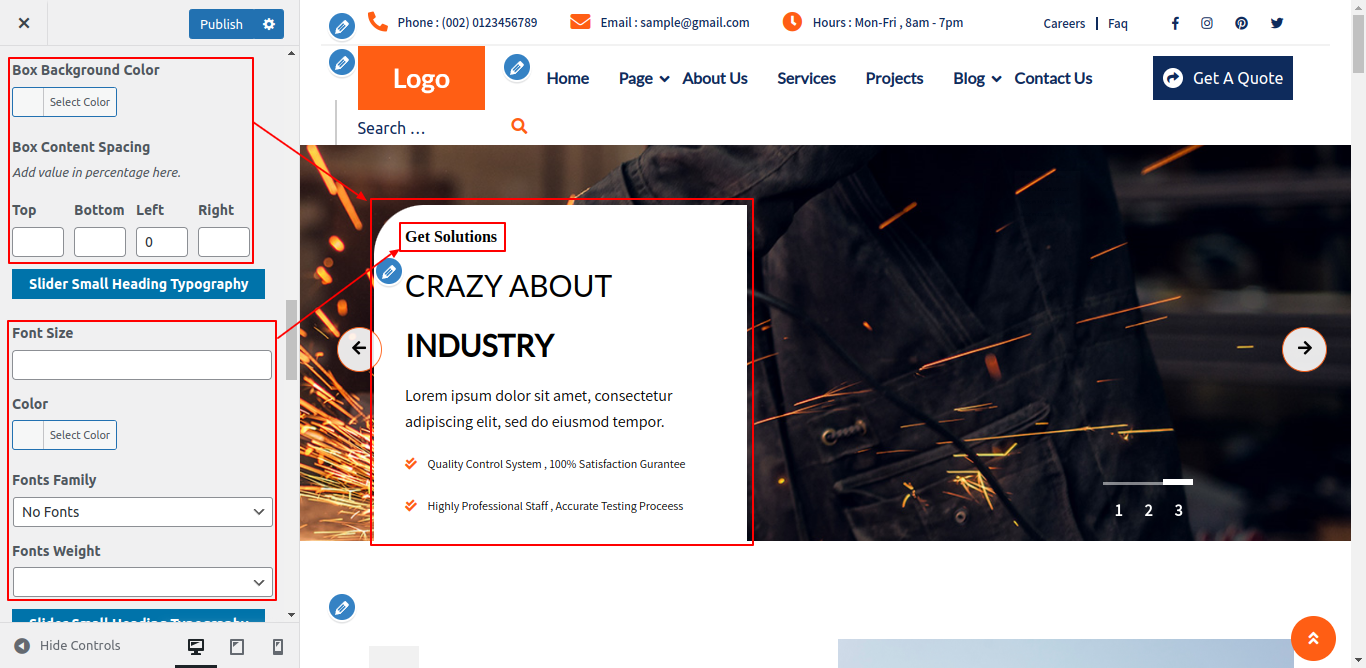This screenshot has height=668, width=1366.
Task: Click the Font Size input field
Action: [x=142, y=365]
